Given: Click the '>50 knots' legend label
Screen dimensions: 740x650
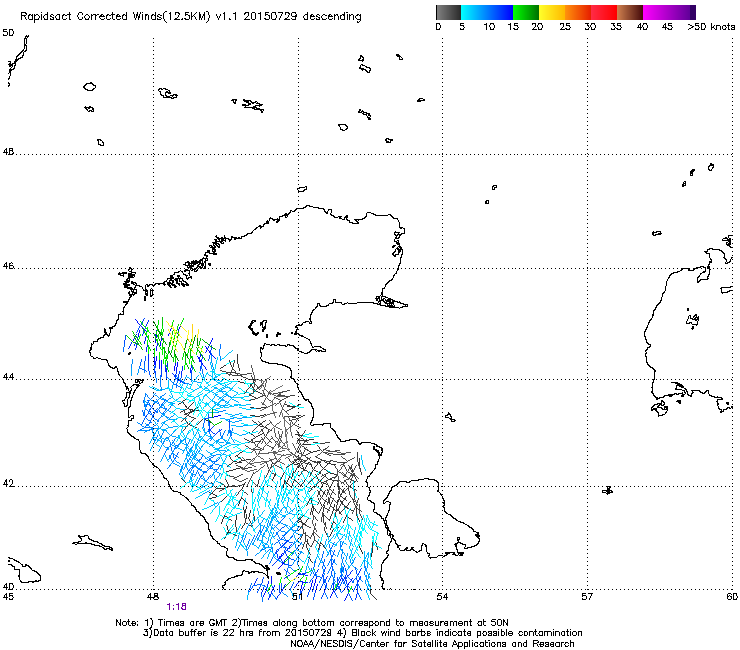Looking at the screenshot, I should point(711,27).
